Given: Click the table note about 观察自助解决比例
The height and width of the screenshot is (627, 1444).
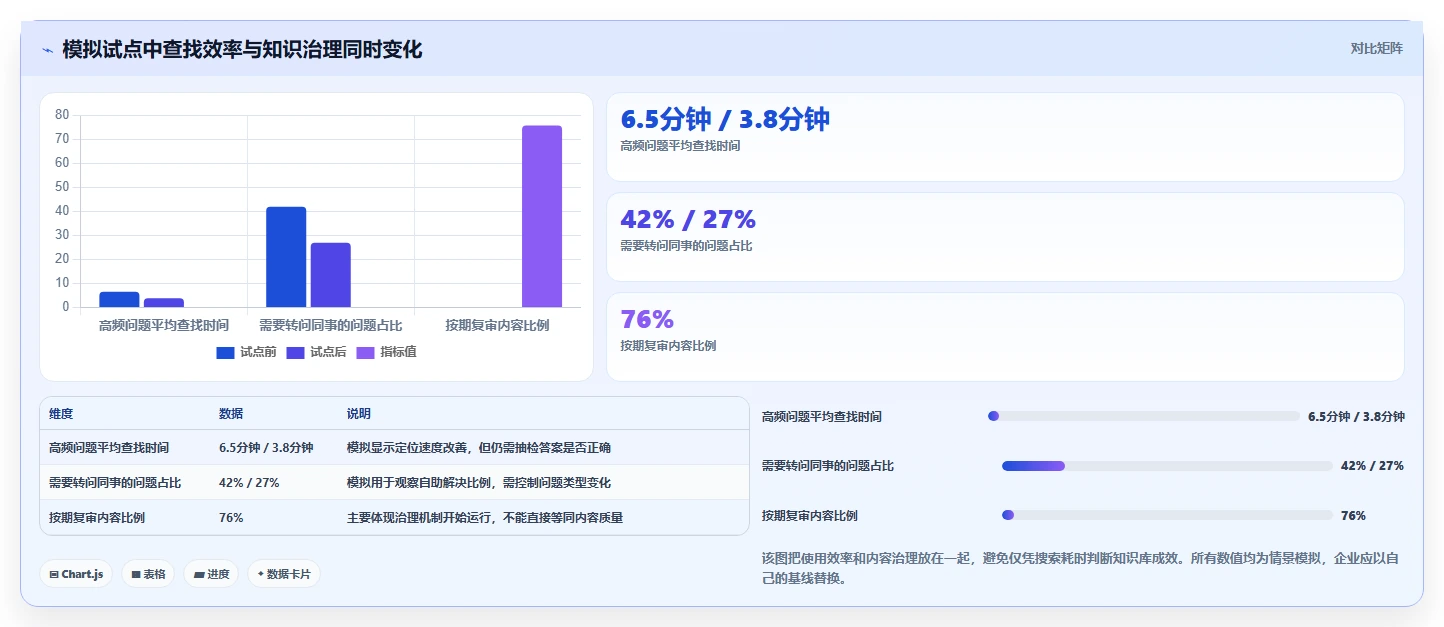Looking at the screenshot, I should [x=479, y=483].
